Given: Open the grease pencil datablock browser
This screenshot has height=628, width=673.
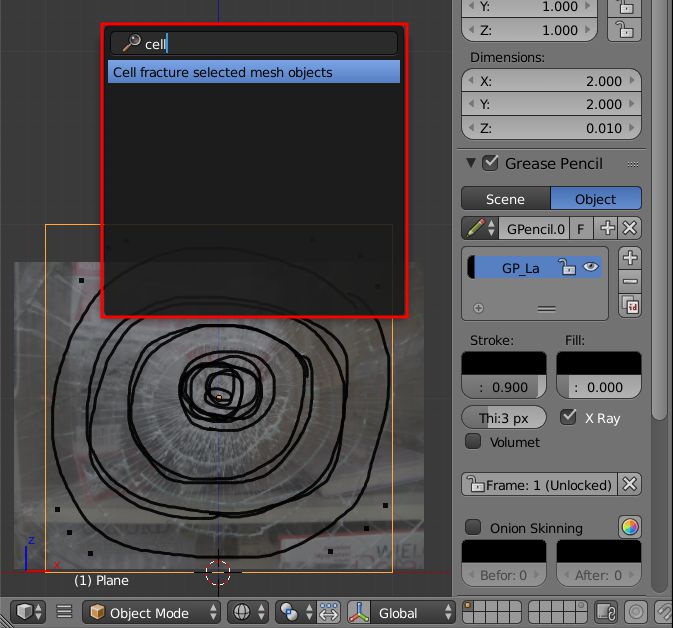Looking at the screenshot, I should pos(481,228).
